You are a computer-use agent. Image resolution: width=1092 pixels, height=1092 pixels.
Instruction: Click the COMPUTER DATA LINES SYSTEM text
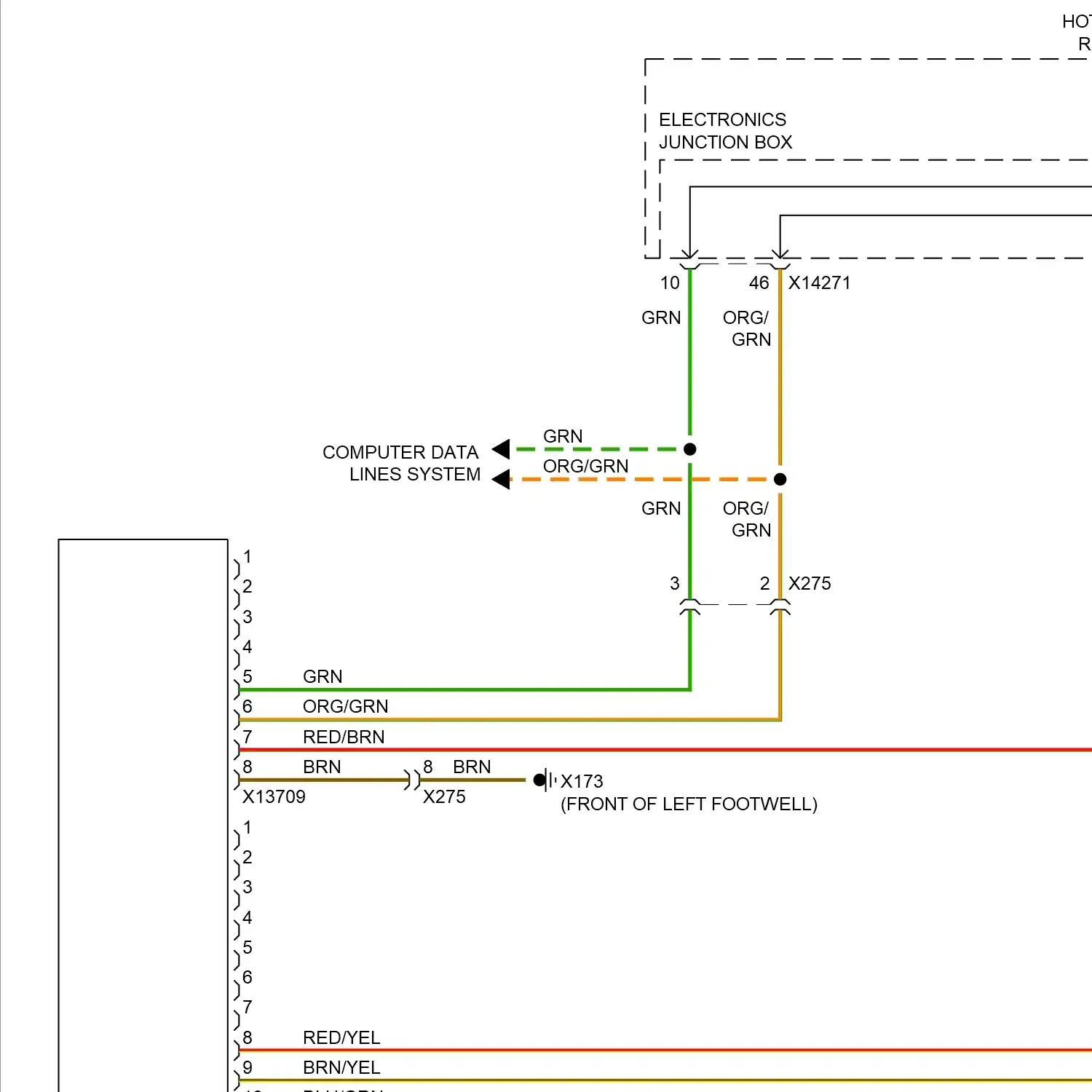click(401, 463)
